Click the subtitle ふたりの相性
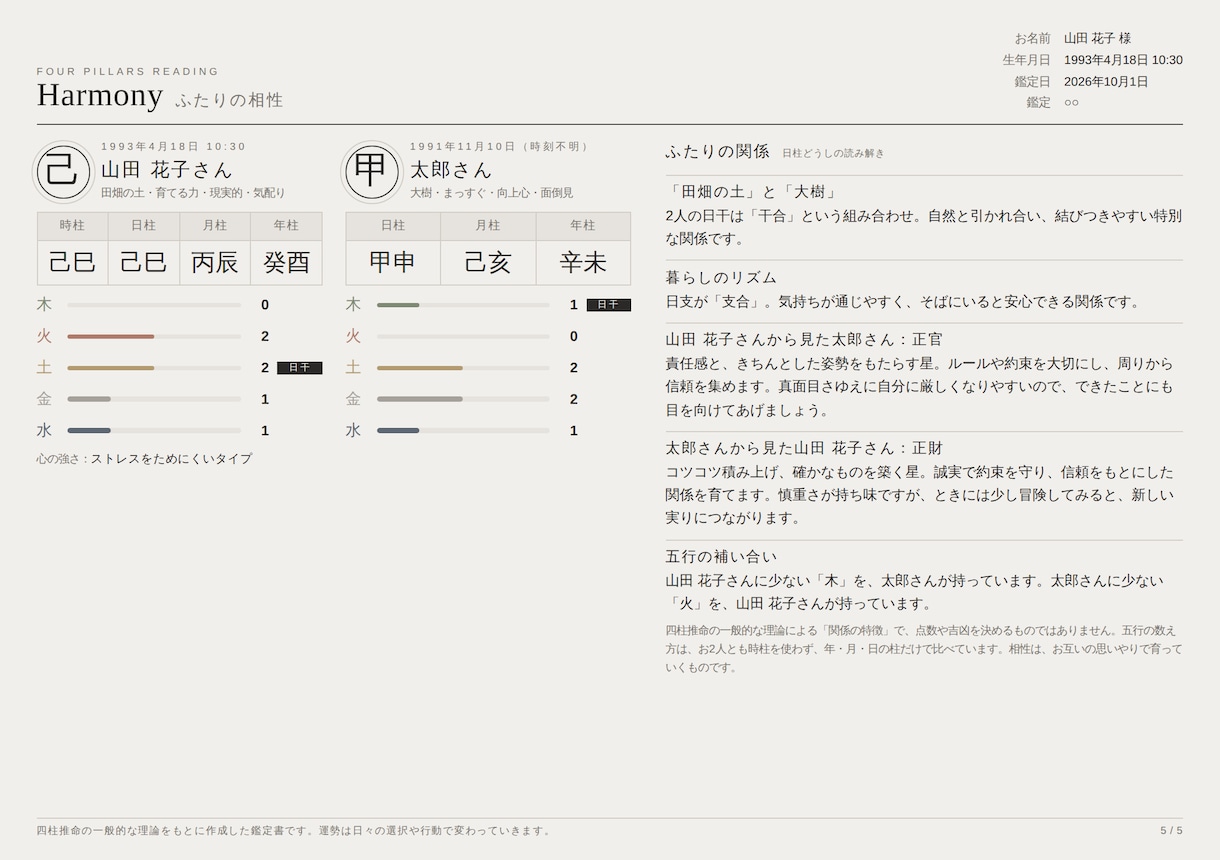Image resolution: width=1220 pixels, height=860 pixels. pyautogui.click(x=229, y=100)
